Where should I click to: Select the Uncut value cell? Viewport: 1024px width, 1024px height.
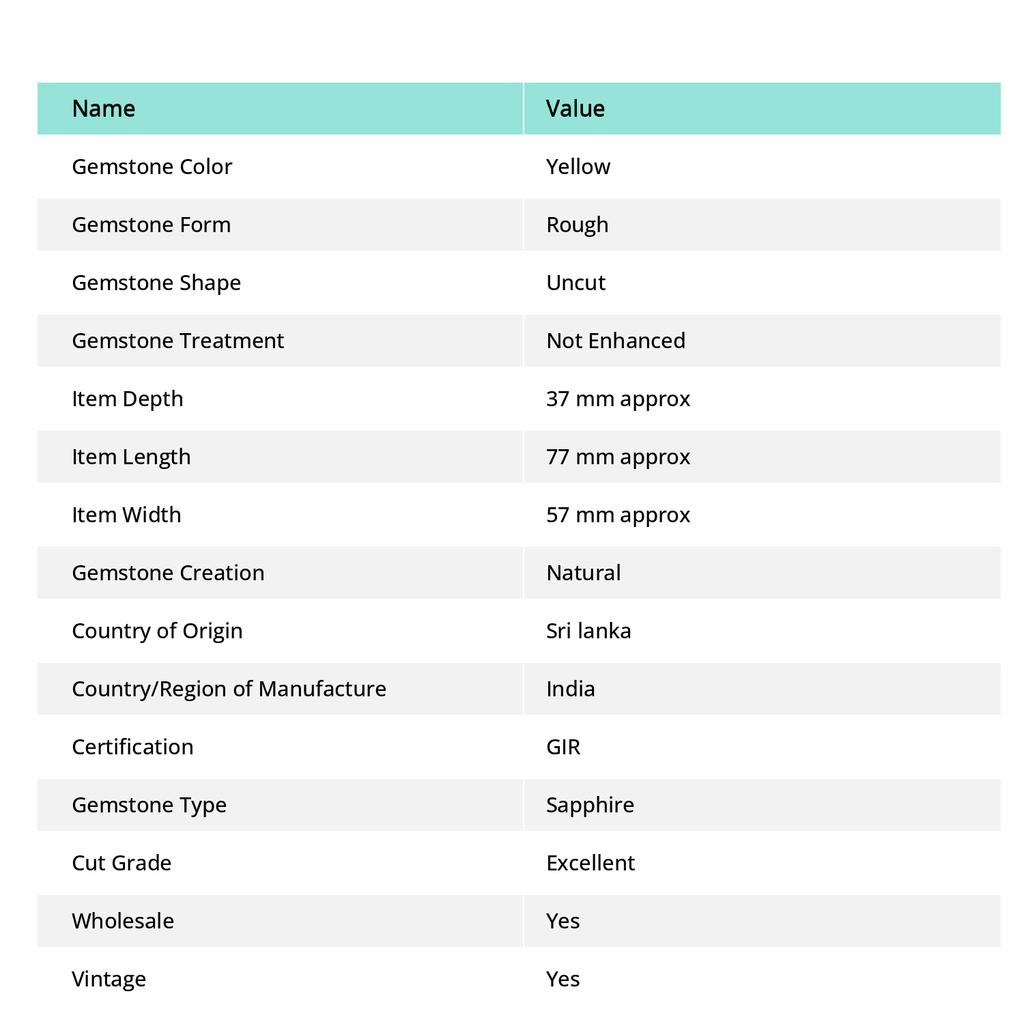pos(576,283)
